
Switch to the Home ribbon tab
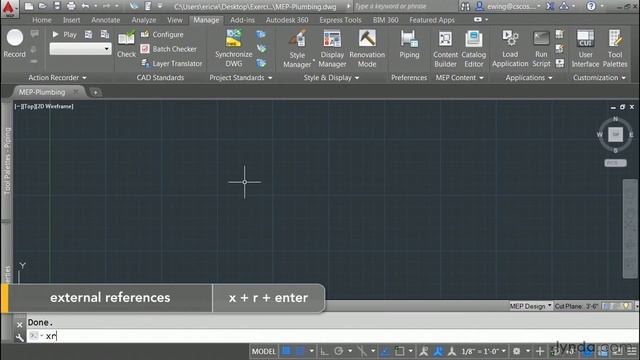[x=42, y=20]
